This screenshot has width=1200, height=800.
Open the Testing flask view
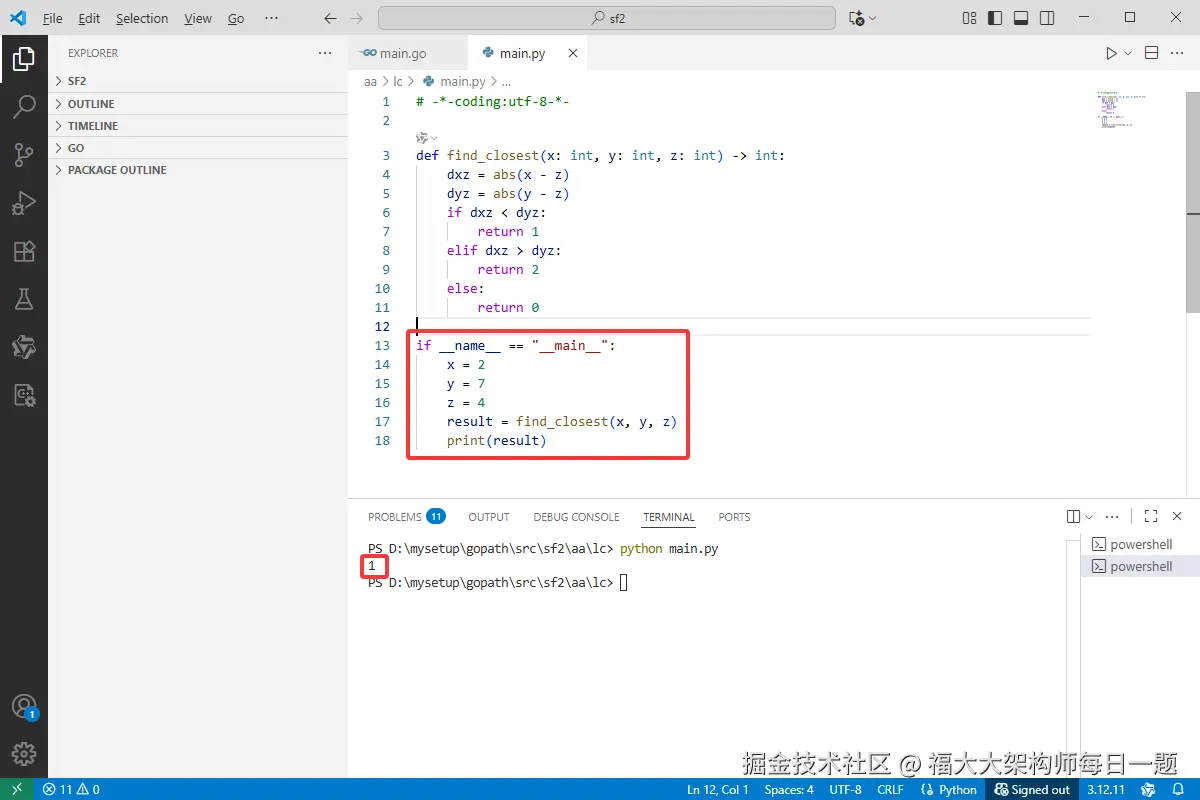point(24,299)
